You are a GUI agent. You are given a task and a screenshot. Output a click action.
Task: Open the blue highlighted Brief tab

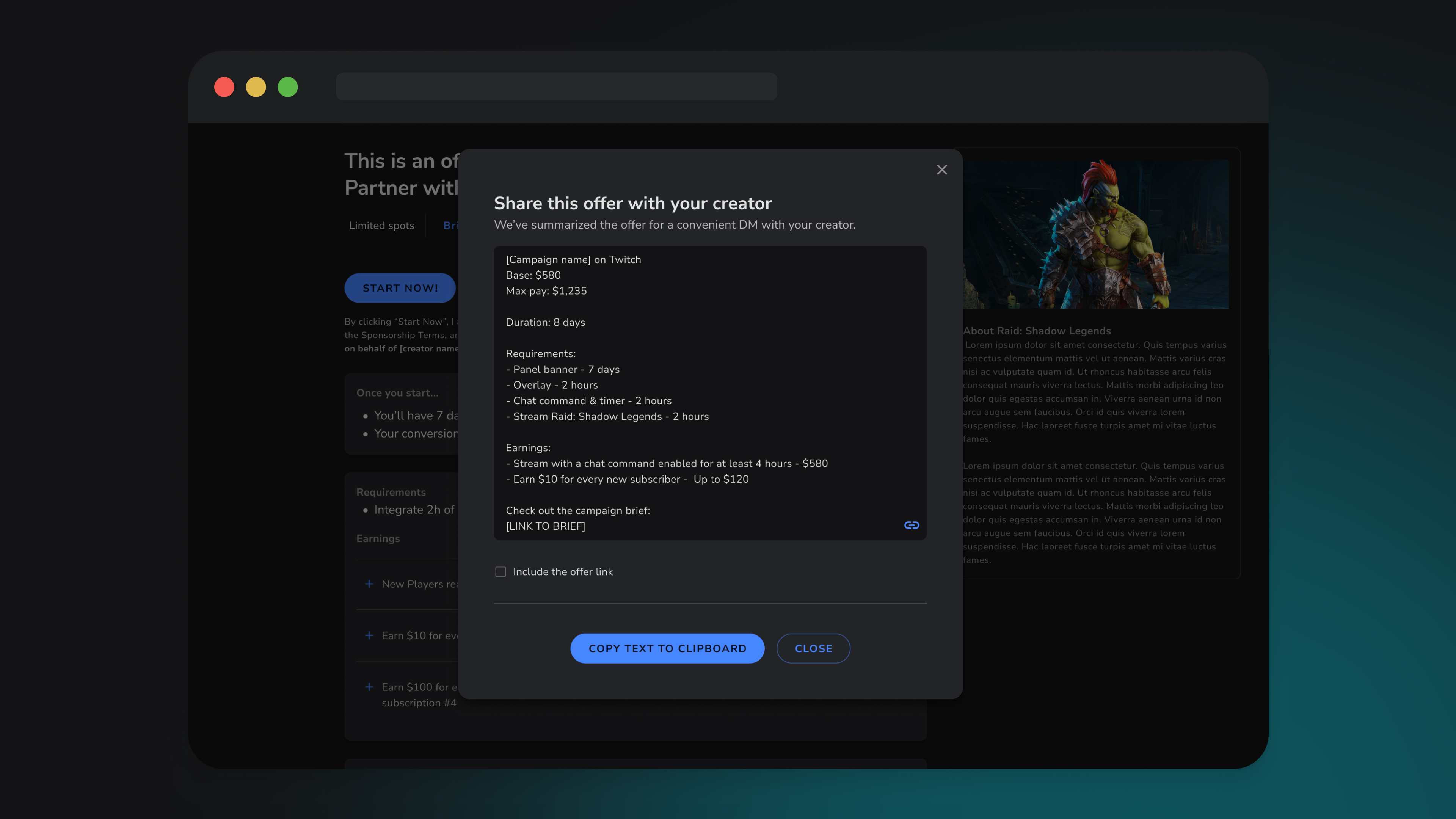[x=451, y=226]
